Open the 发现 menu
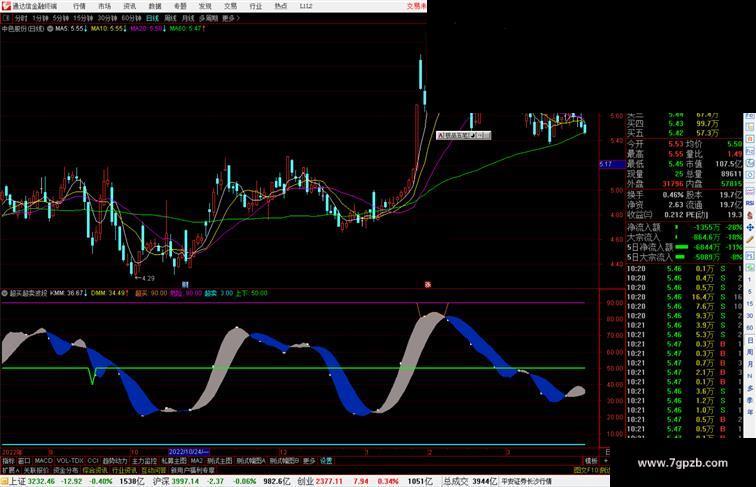 205,6
